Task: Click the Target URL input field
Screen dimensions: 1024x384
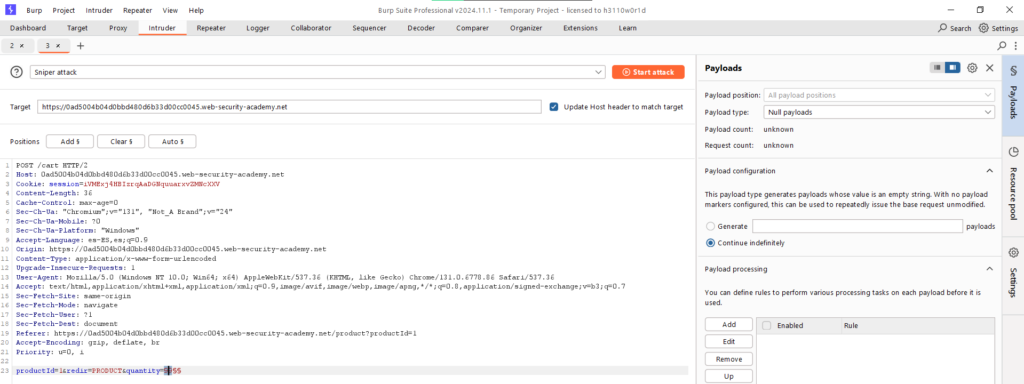Action: [289, 107]
